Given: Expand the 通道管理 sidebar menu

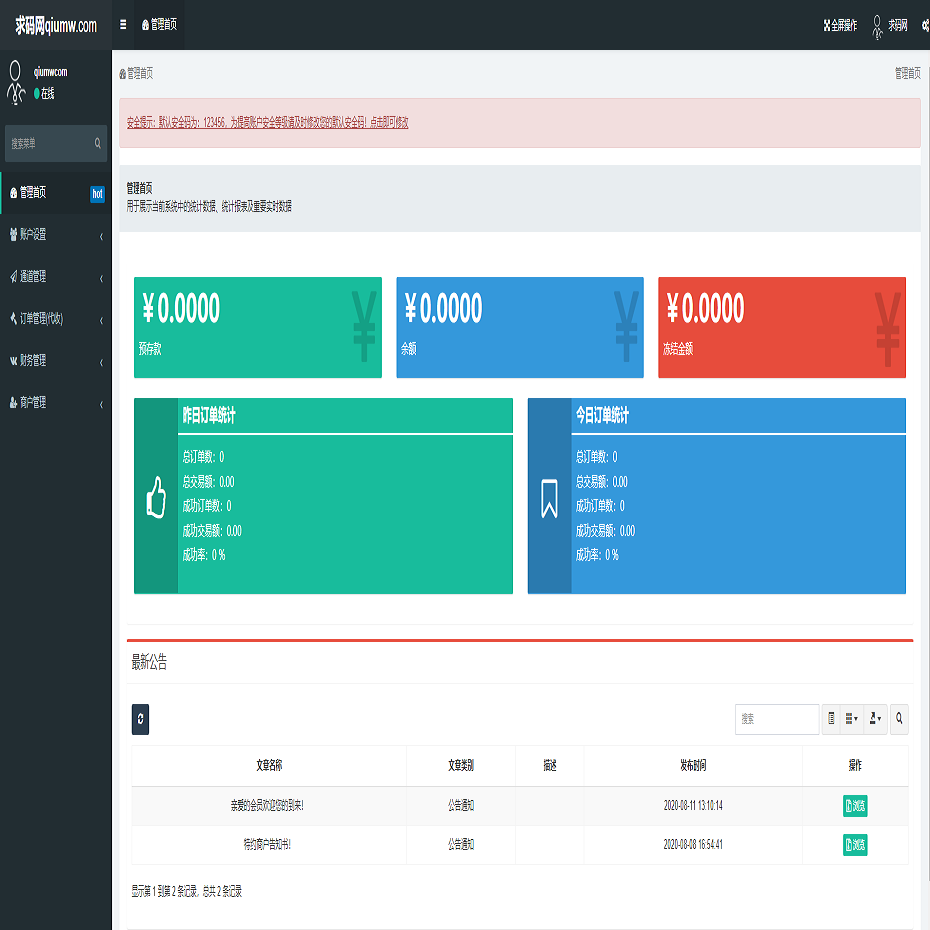Looking at the screenshot, I should [55, 277].
